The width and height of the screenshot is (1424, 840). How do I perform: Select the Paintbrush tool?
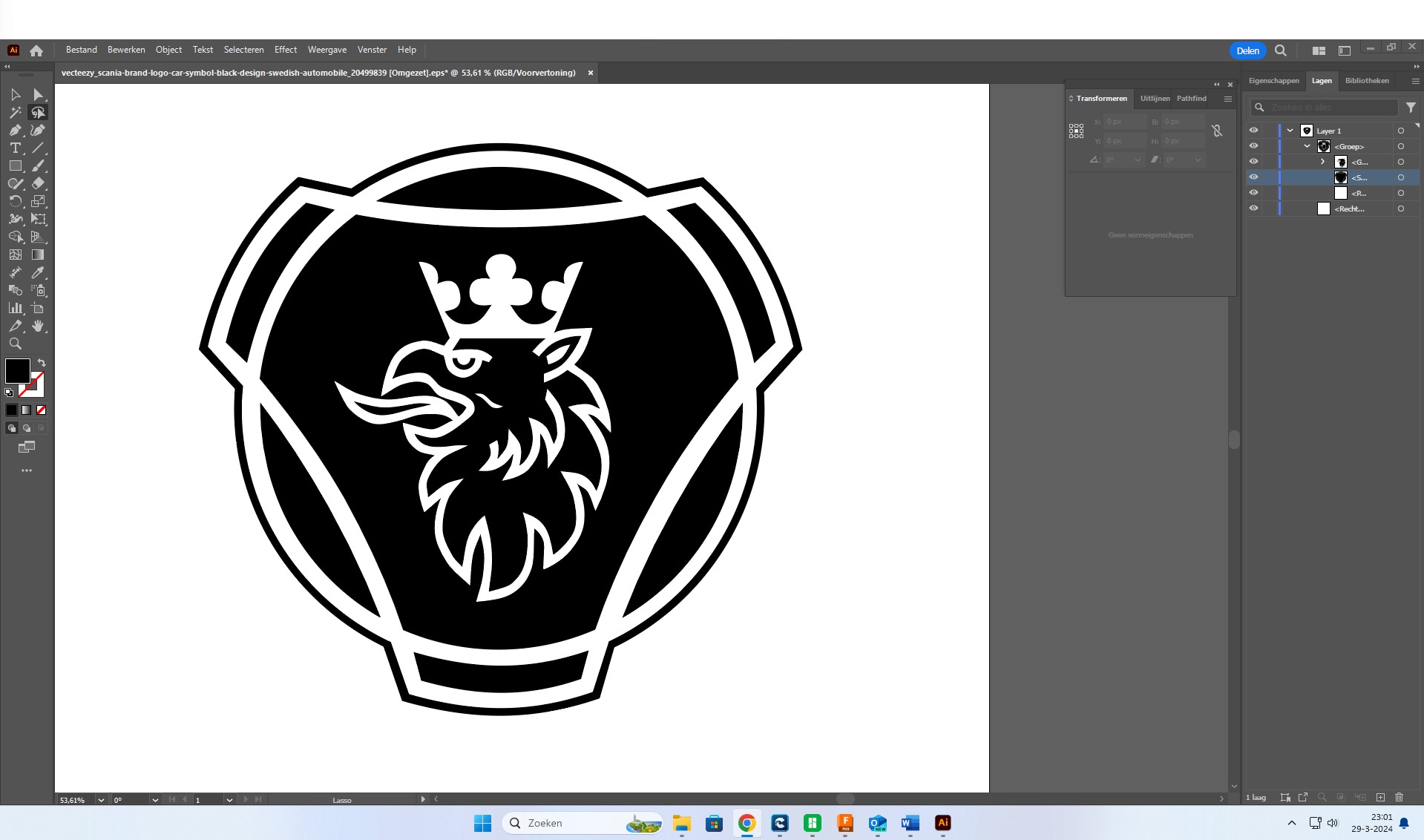(x=38, y=166)
